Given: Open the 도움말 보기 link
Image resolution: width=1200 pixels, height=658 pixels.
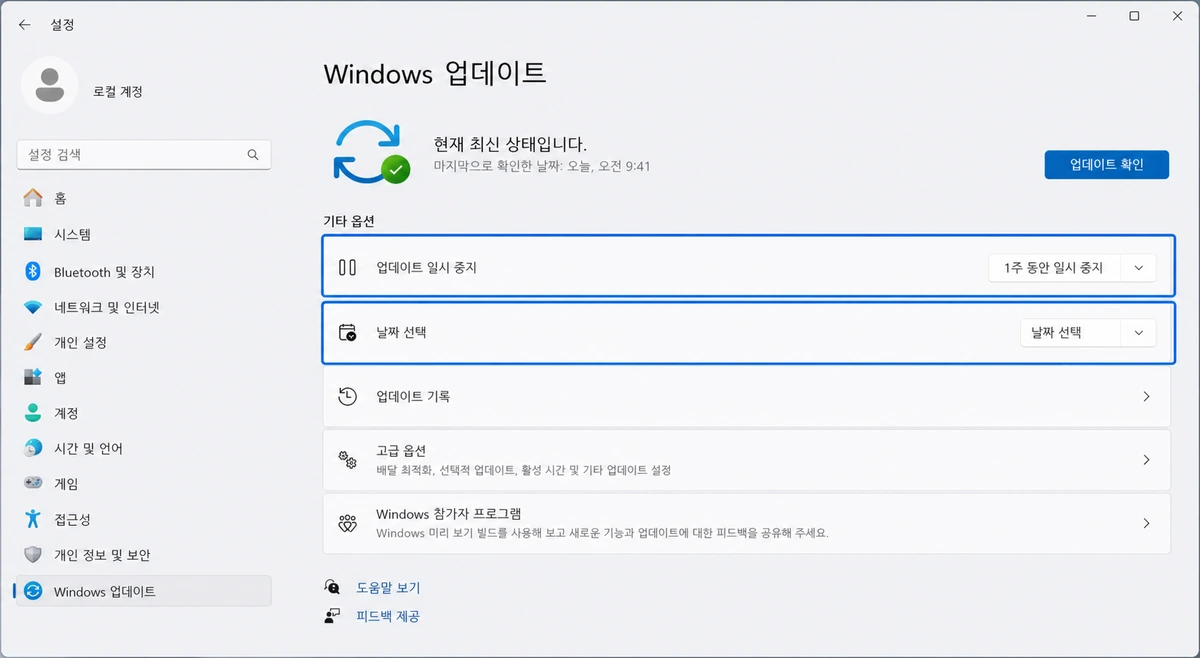Looking at the screenshot, I should (388, 587).
